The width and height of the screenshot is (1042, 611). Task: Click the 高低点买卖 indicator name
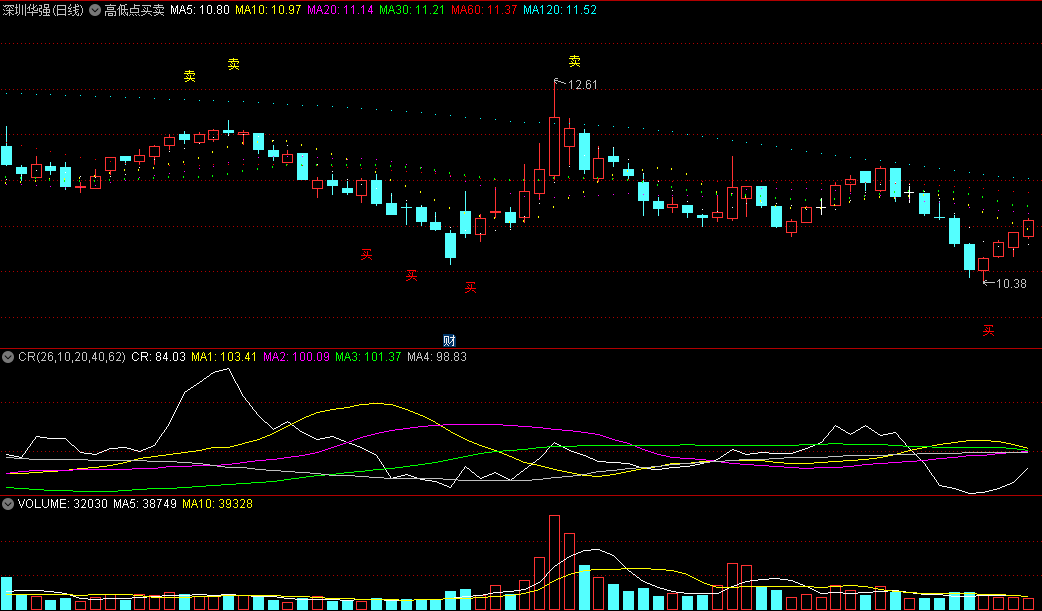[134, 10]
